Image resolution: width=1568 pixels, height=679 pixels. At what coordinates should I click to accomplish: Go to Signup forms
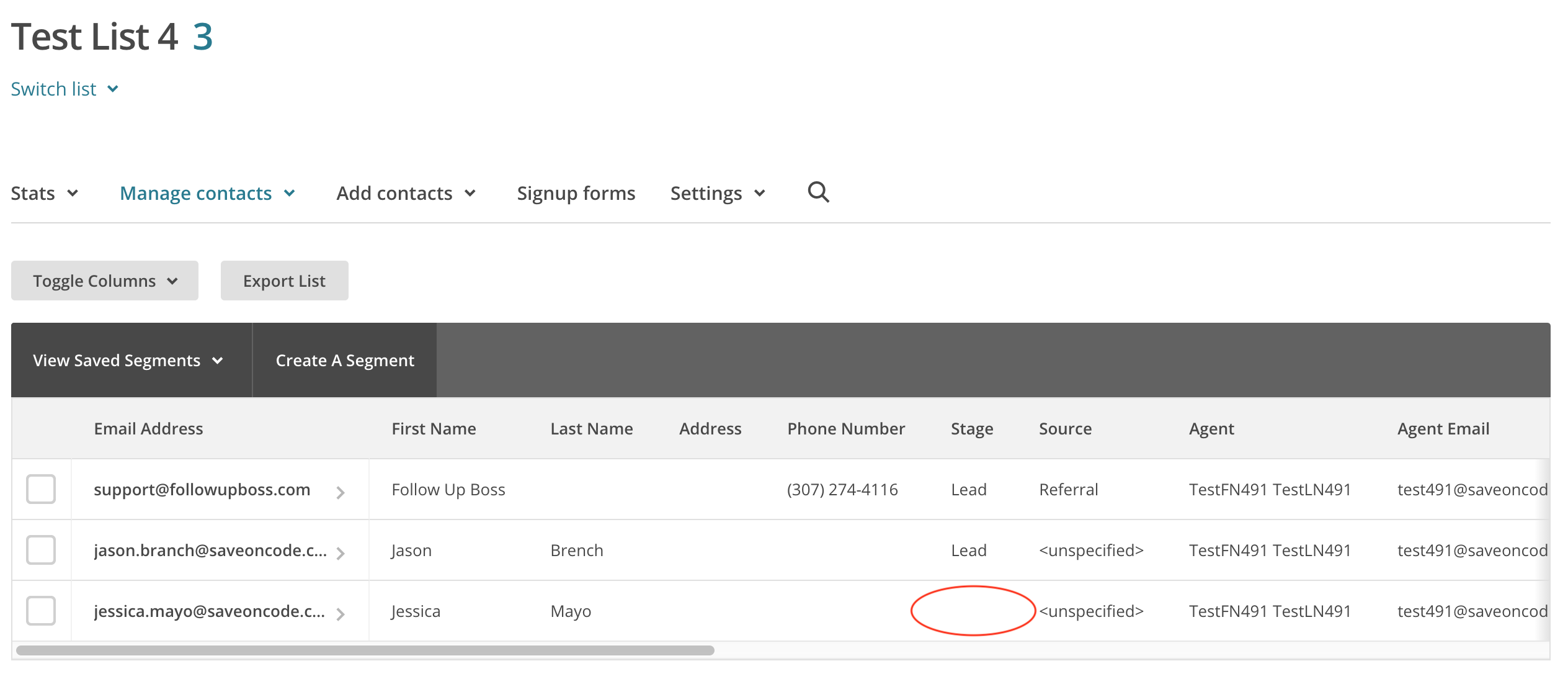pyautogui.click(x=576, y=194)
